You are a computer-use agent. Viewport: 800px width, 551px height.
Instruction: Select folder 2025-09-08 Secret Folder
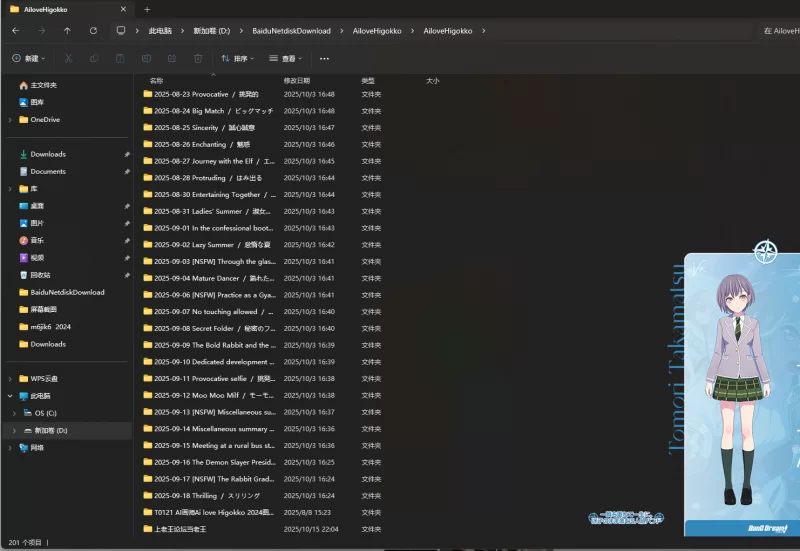pos(262,329)
